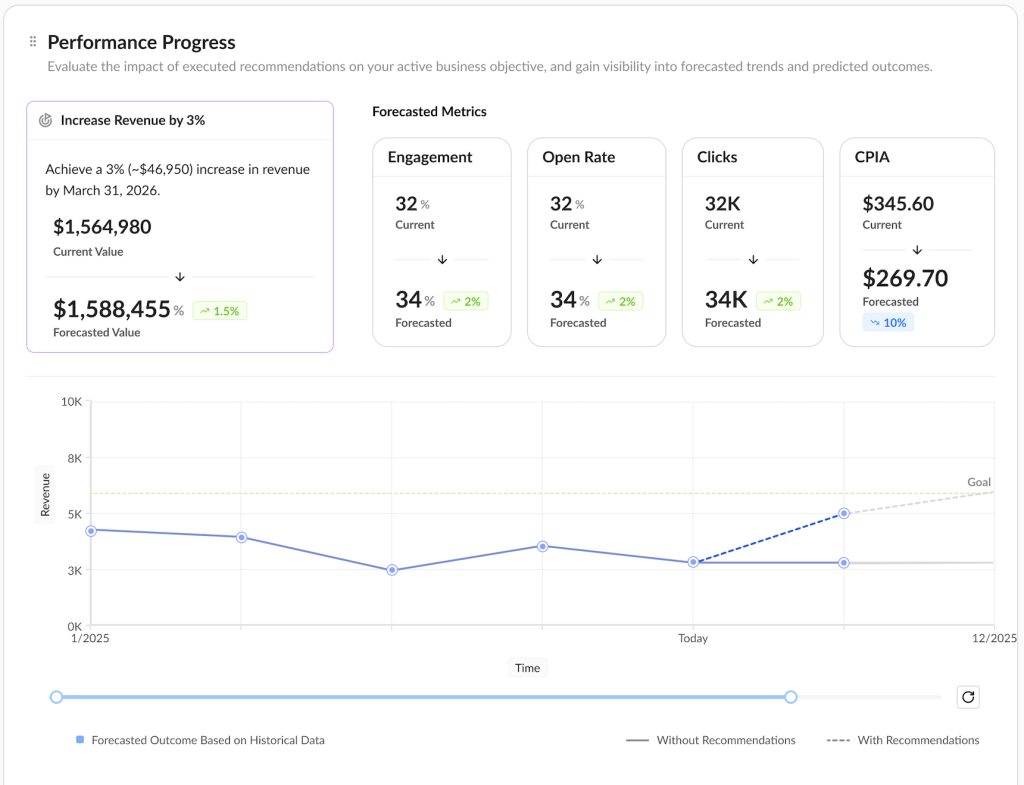Open the Clicks metric card
1024x785 pixels.
tap(752, 243)
